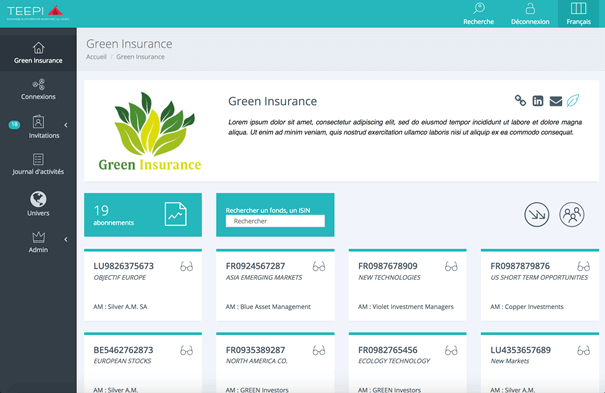Click the green leaf icon

pyautogui.click(x=573, y=101)
